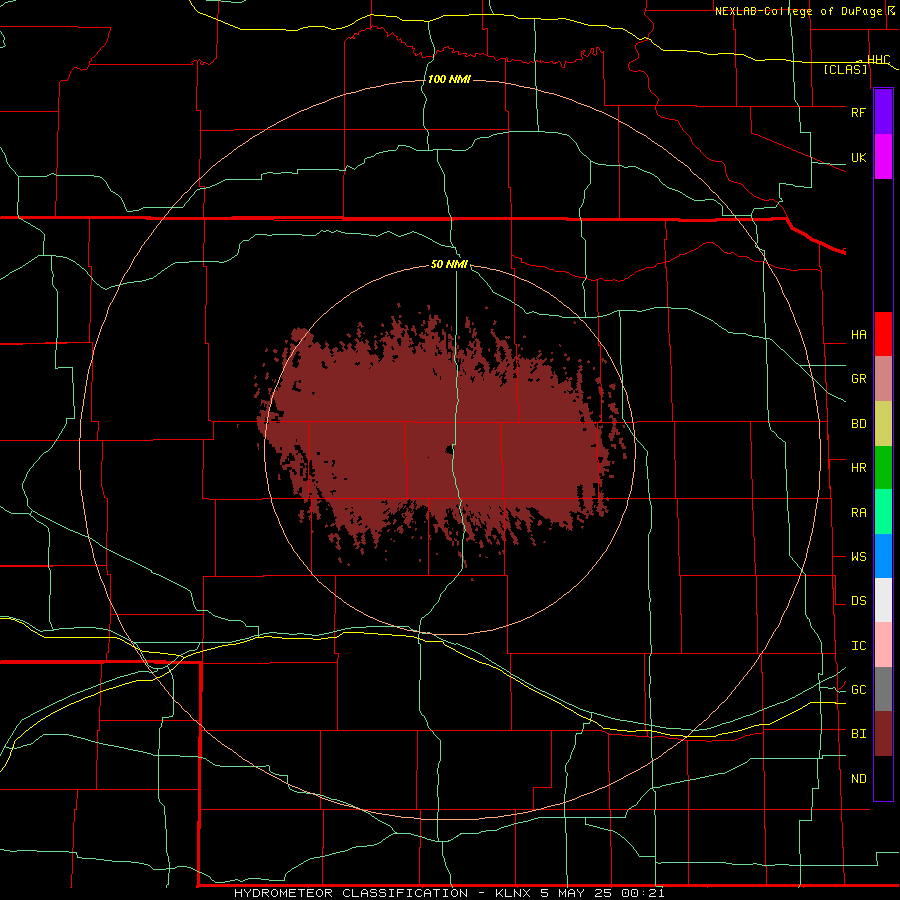Click the KLNX station identifier
900x900 pixels.
click(513, 893)
